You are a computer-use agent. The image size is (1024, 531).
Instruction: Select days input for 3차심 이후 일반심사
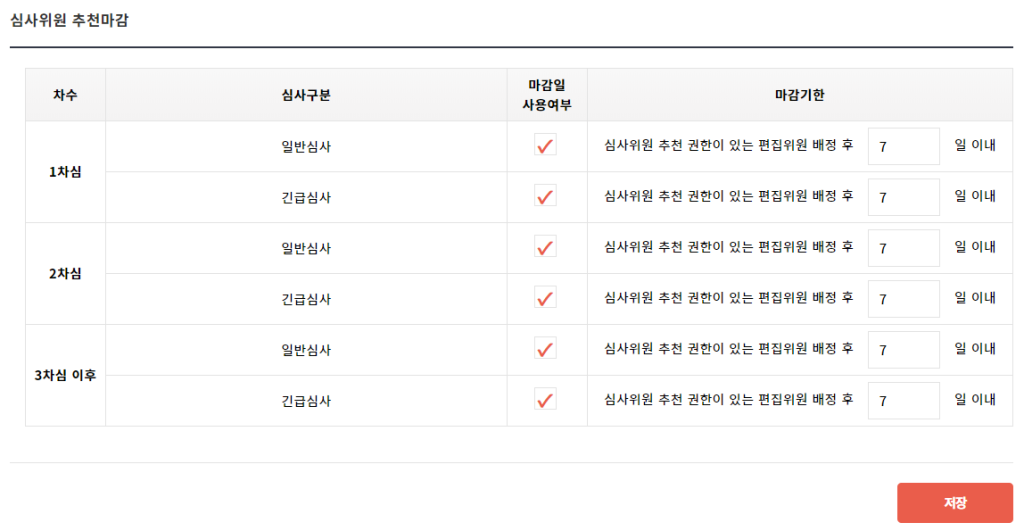904,350
